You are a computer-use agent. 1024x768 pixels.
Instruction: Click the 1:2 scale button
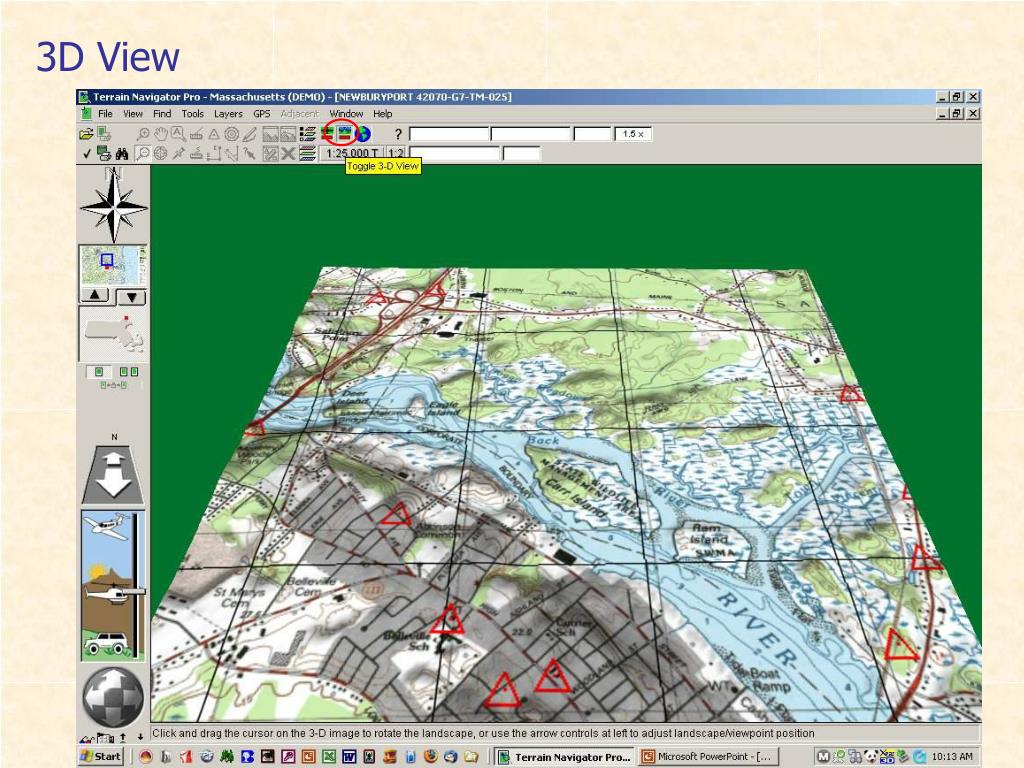point(396,153)
